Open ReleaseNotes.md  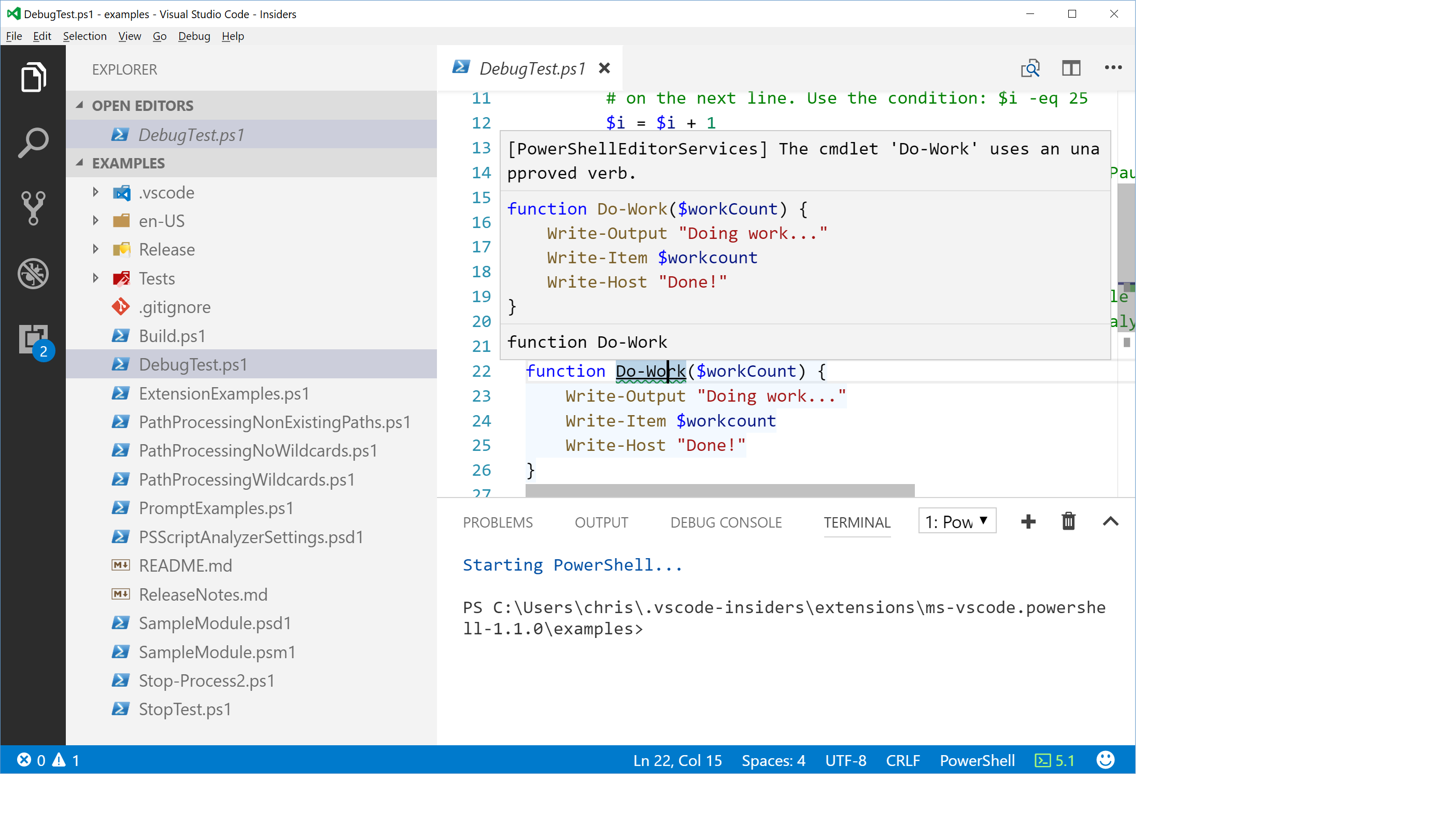point(251,594)
